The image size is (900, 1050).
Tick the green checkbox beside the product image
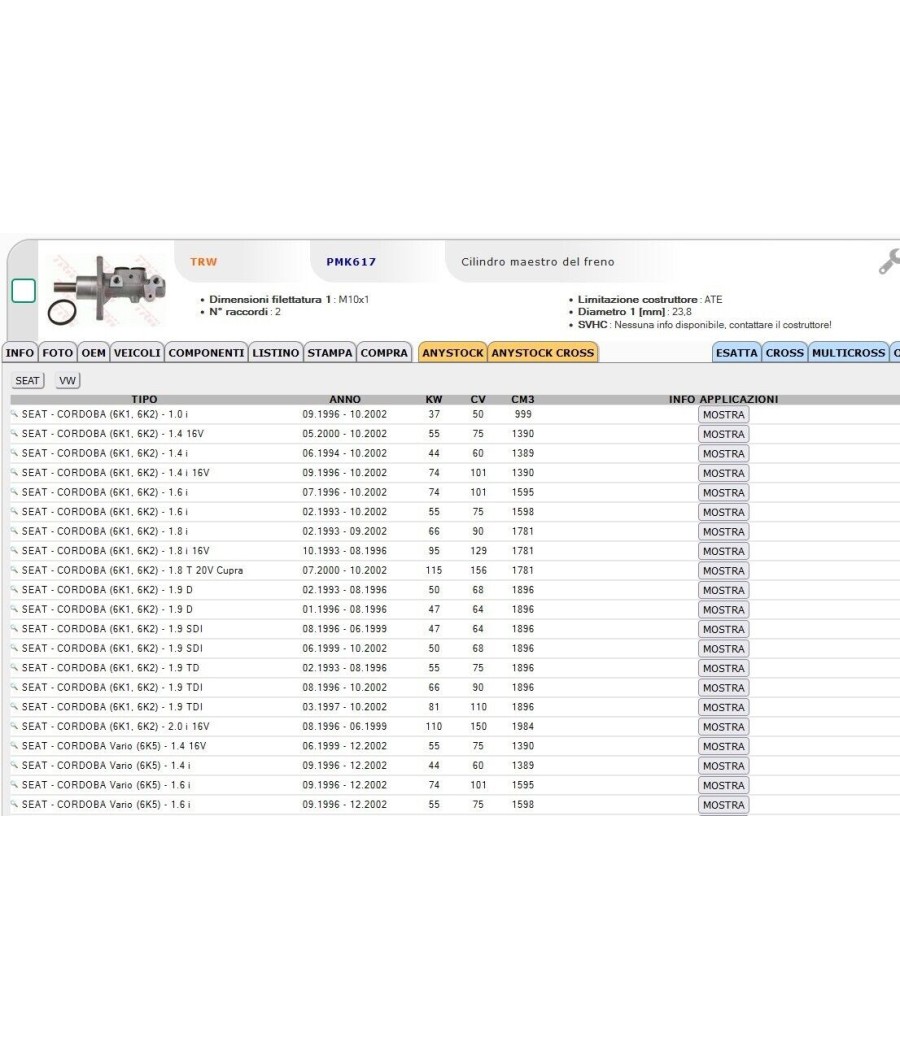23,291
